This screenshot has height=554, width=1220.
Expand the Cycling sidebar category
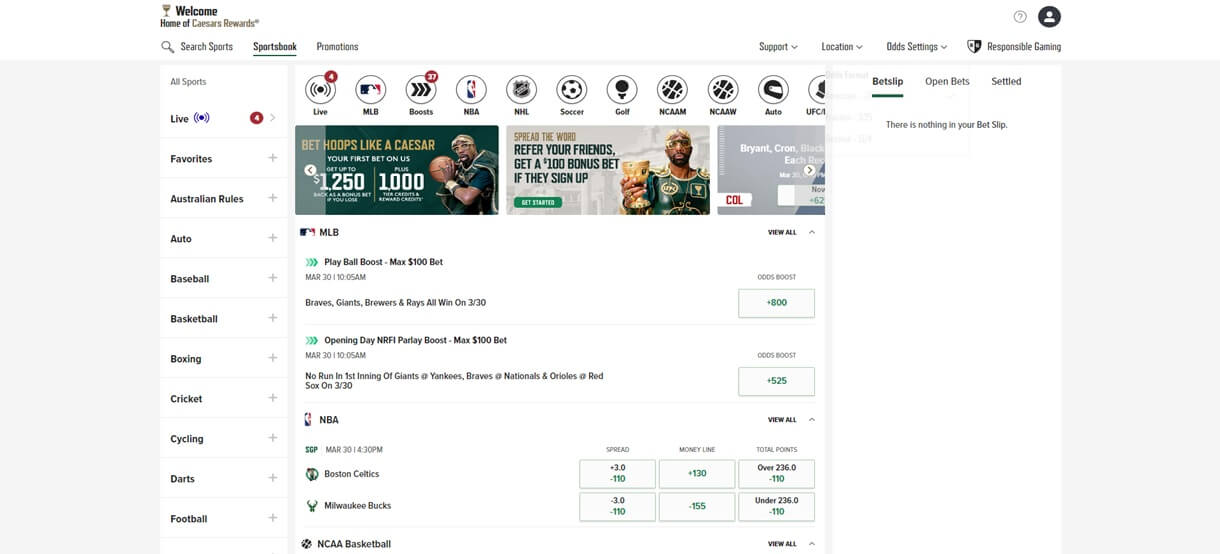[272, 438]
